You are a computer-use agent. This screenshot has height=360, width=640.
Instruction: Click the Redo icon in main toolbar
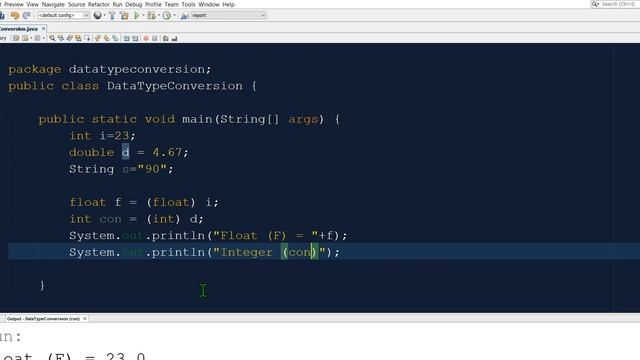27,16
